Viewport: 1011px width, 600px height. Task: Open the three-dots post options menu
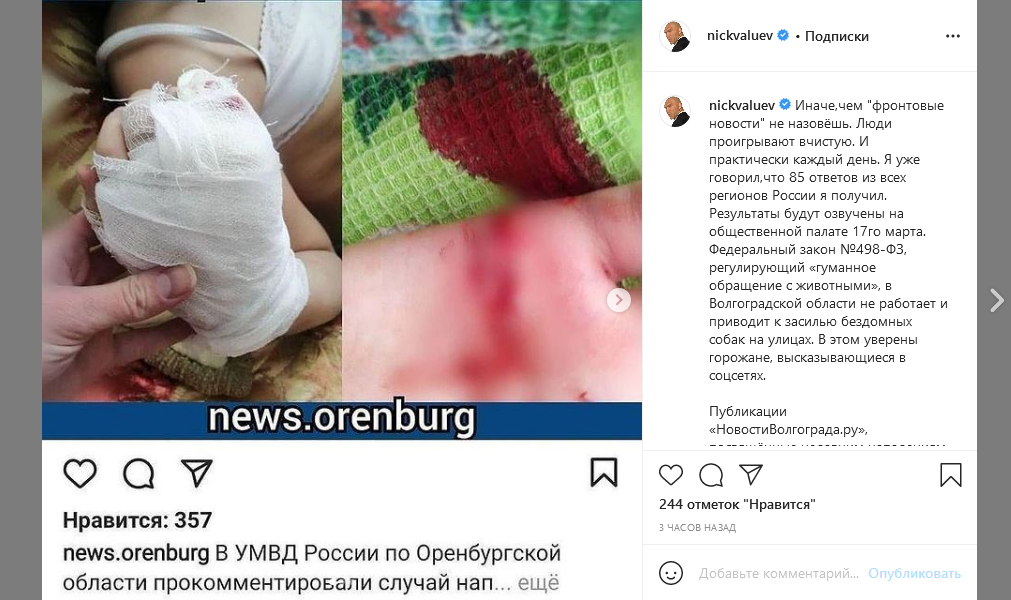click(953, 36)
